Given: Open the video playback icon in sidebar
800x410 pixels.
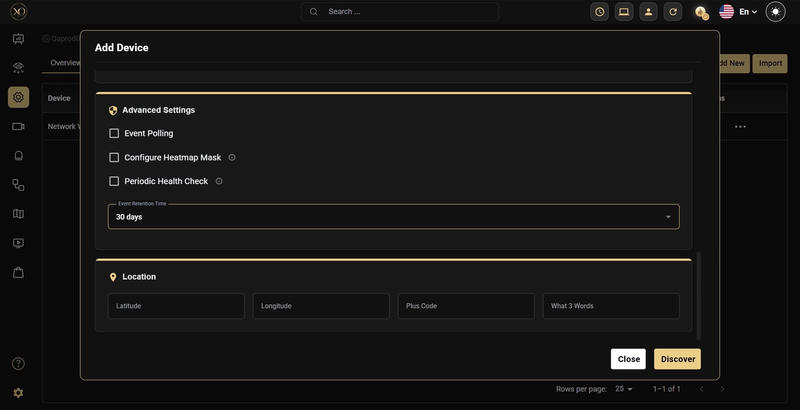Looking at the screenshot, I should click(18, 243).
